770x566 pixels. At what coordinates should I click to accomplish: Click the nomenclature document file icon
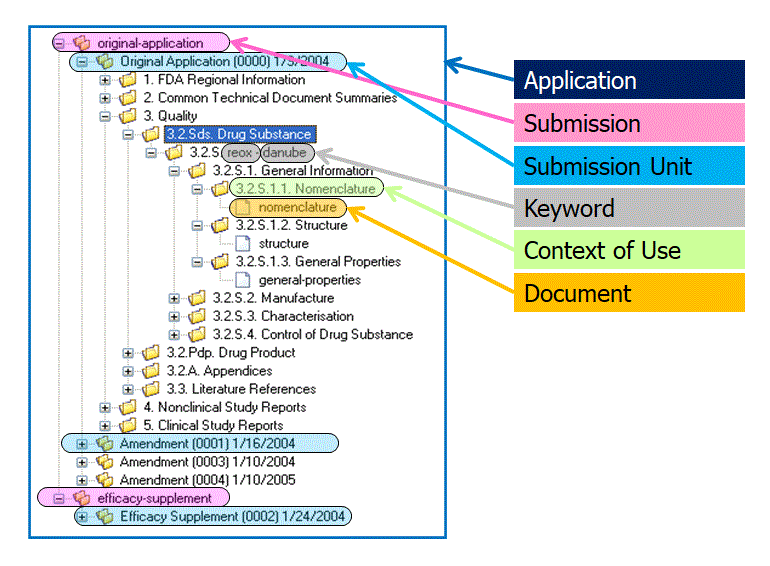(x=242, y=207)
